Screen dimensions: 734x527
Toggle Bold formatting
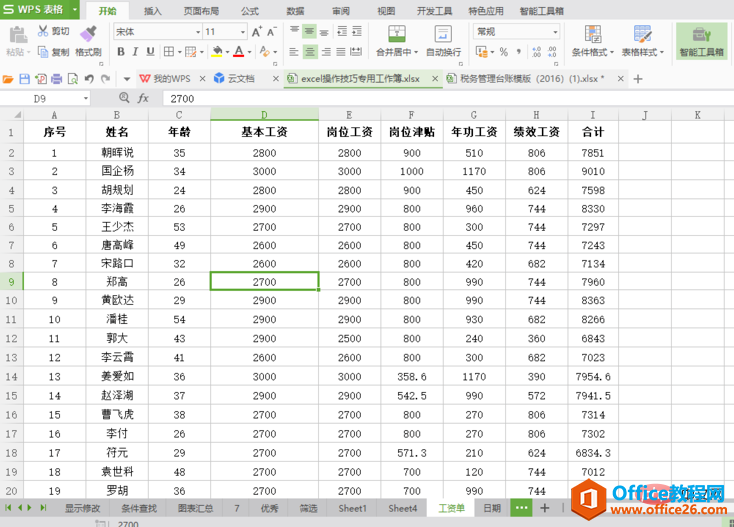pyautogui.click(x=121, y=51)
